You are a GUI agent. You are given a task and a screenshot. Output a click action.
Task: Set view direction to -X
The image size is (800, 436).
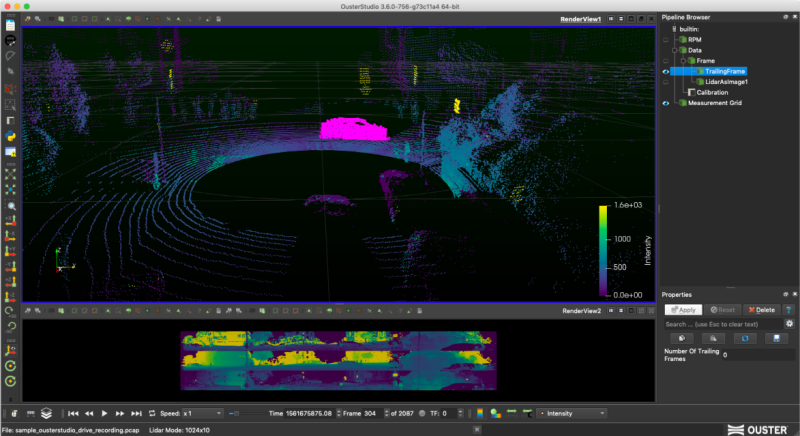pyautogui.click(x=10, y=236)
